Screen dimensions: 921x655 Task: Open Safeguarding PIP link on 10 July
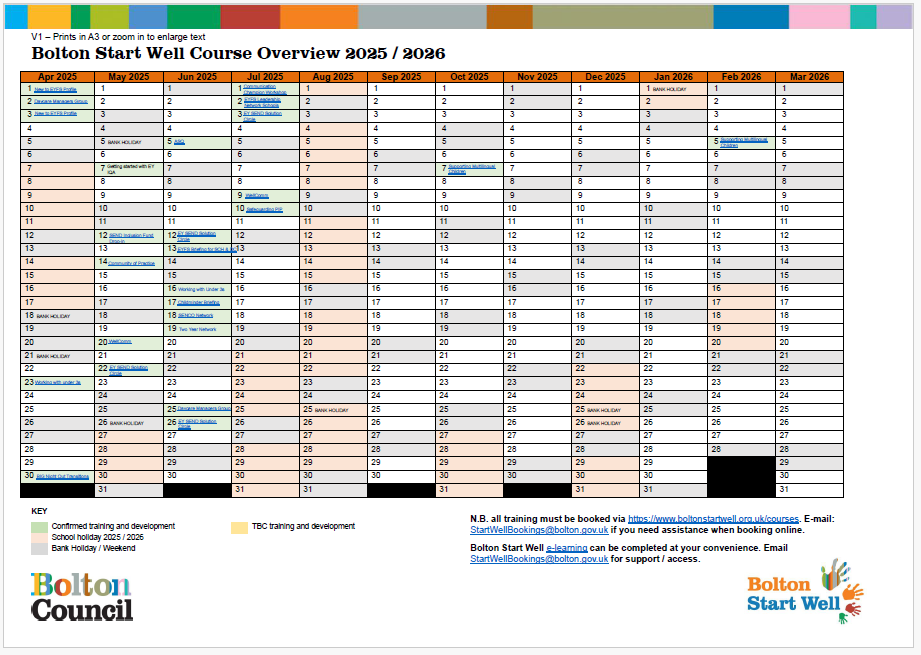click(x=264, y=209)
